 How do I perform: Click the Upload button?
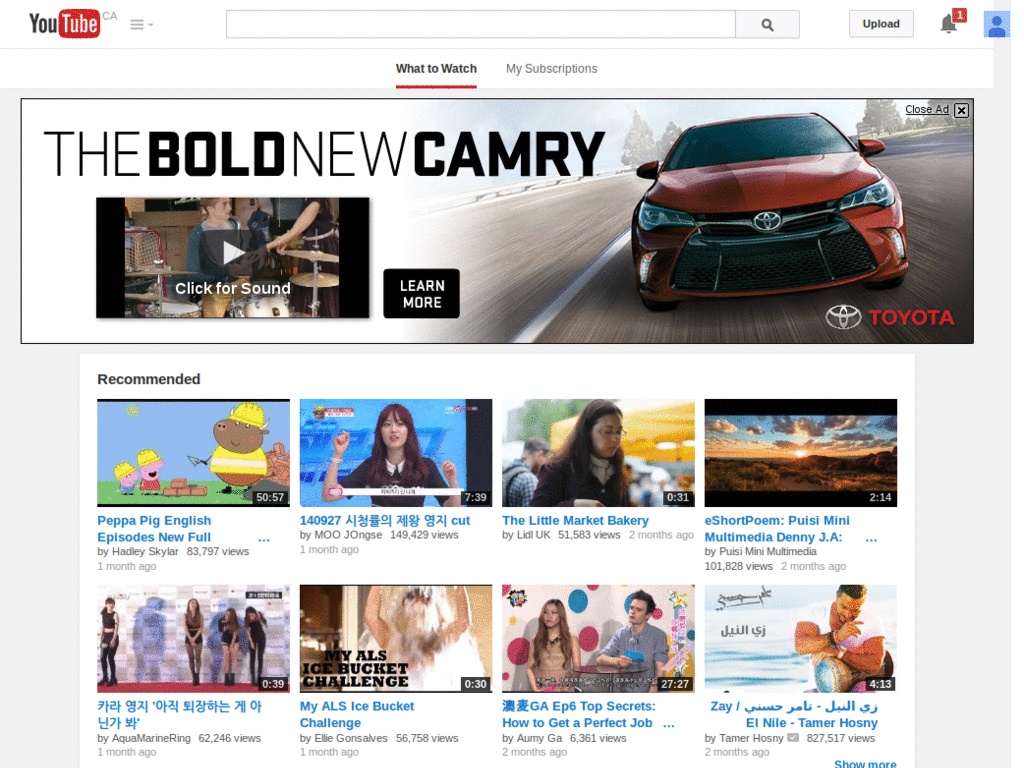point(881,24)
